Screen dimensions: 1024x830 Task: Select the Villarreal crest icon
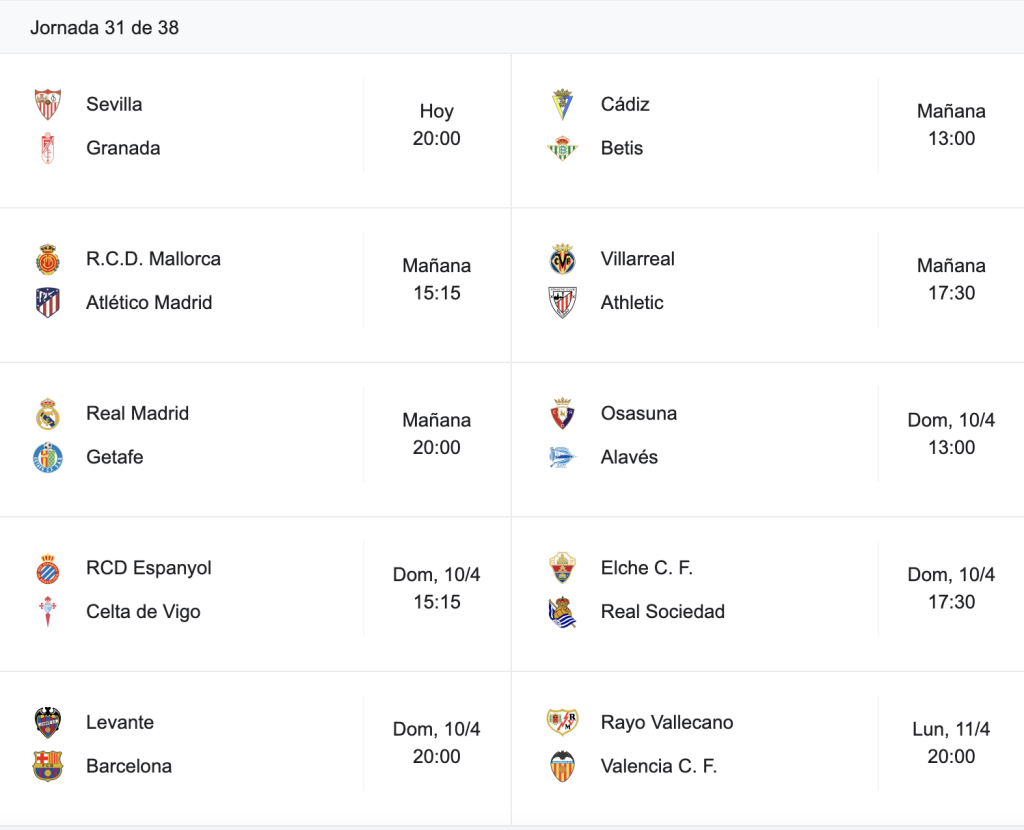pos(562,259)
